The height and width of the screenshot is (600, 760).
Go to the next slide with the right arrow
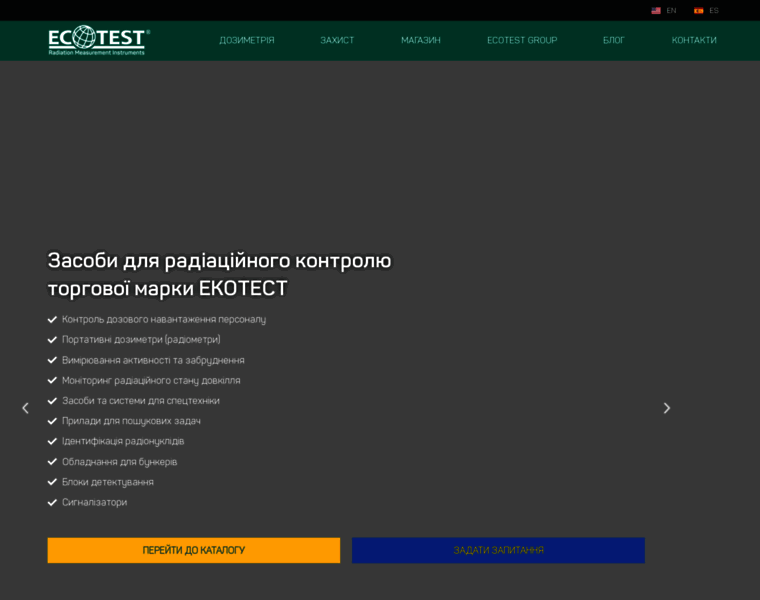667,408
